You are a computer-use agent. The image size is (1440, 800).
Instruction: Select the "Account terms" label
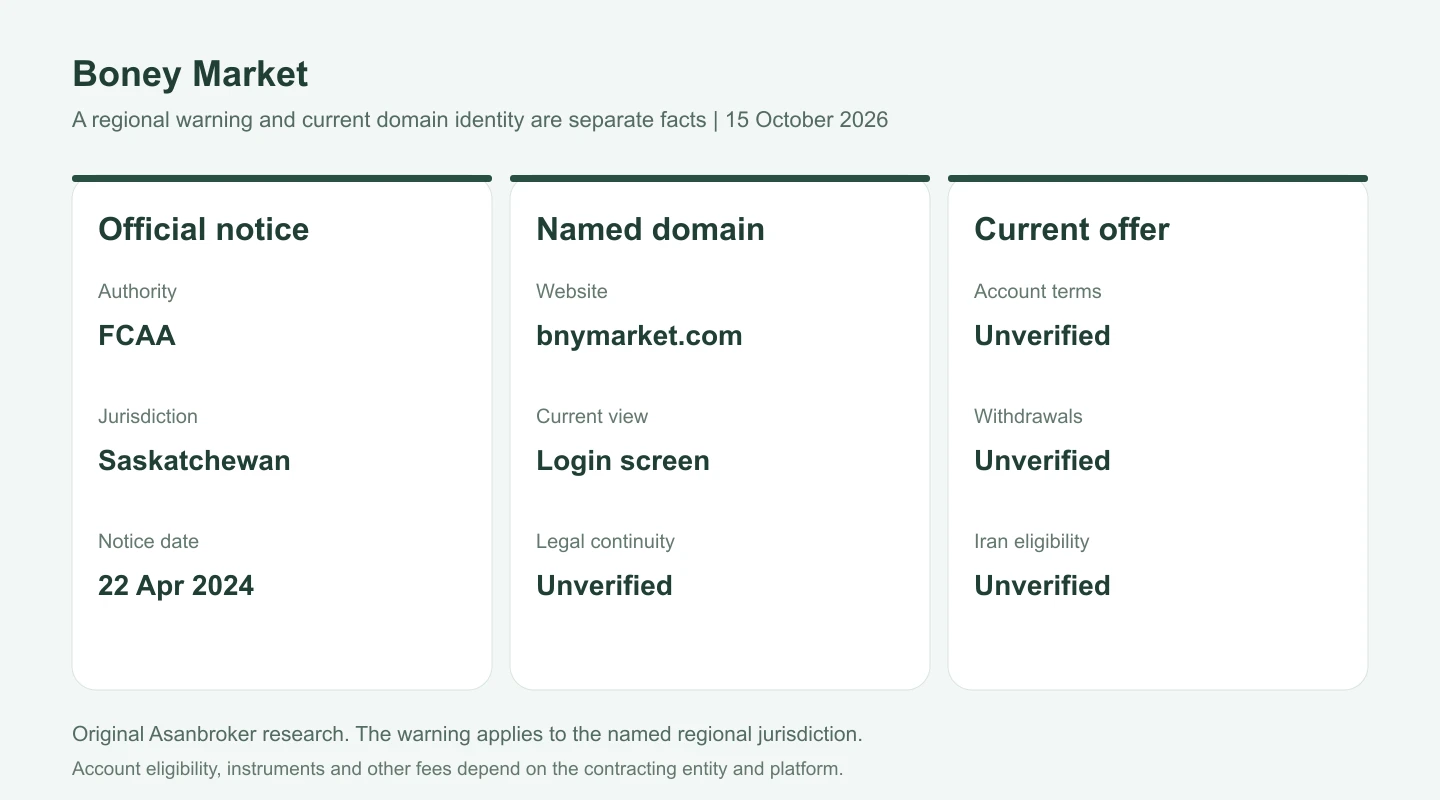pyautogui.click(x=1038, y=291)
